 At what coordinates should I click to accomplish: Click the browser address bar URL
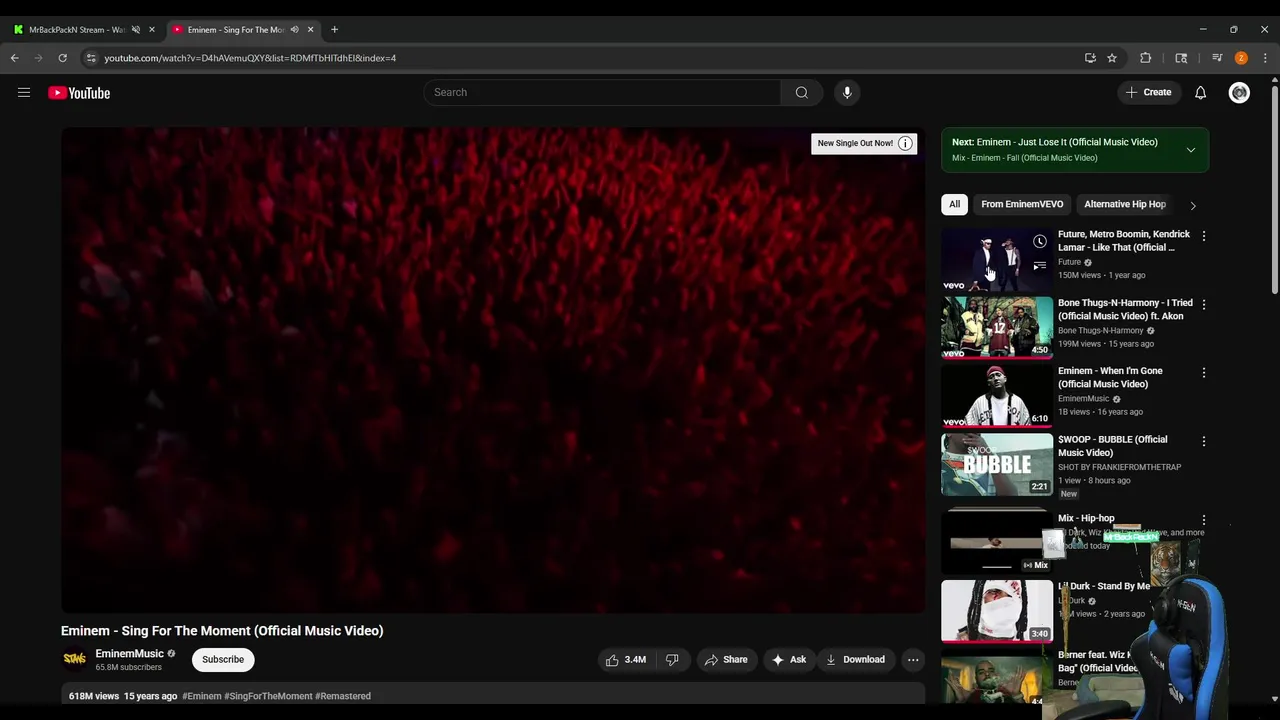click(250, 58)
